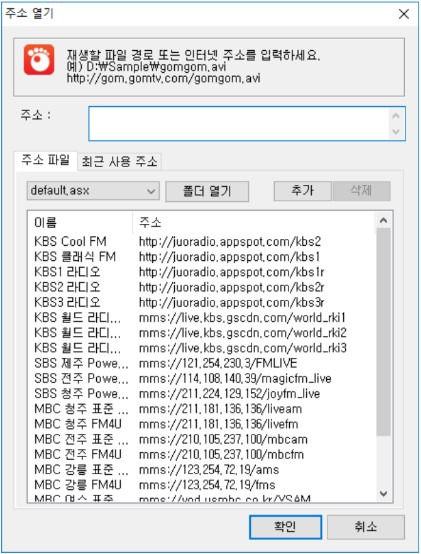Click the address mms://123.254.72.19/ams

[209, 470]
